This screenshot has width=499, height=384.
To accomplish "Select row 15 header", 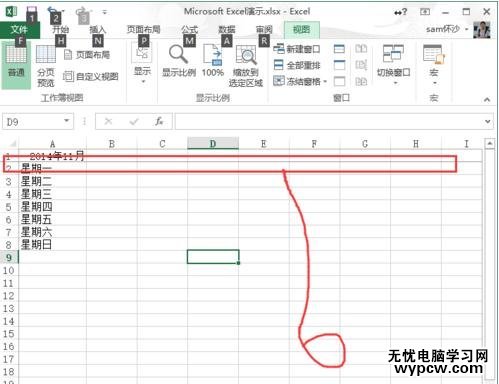I will click(x=9, y=334).
